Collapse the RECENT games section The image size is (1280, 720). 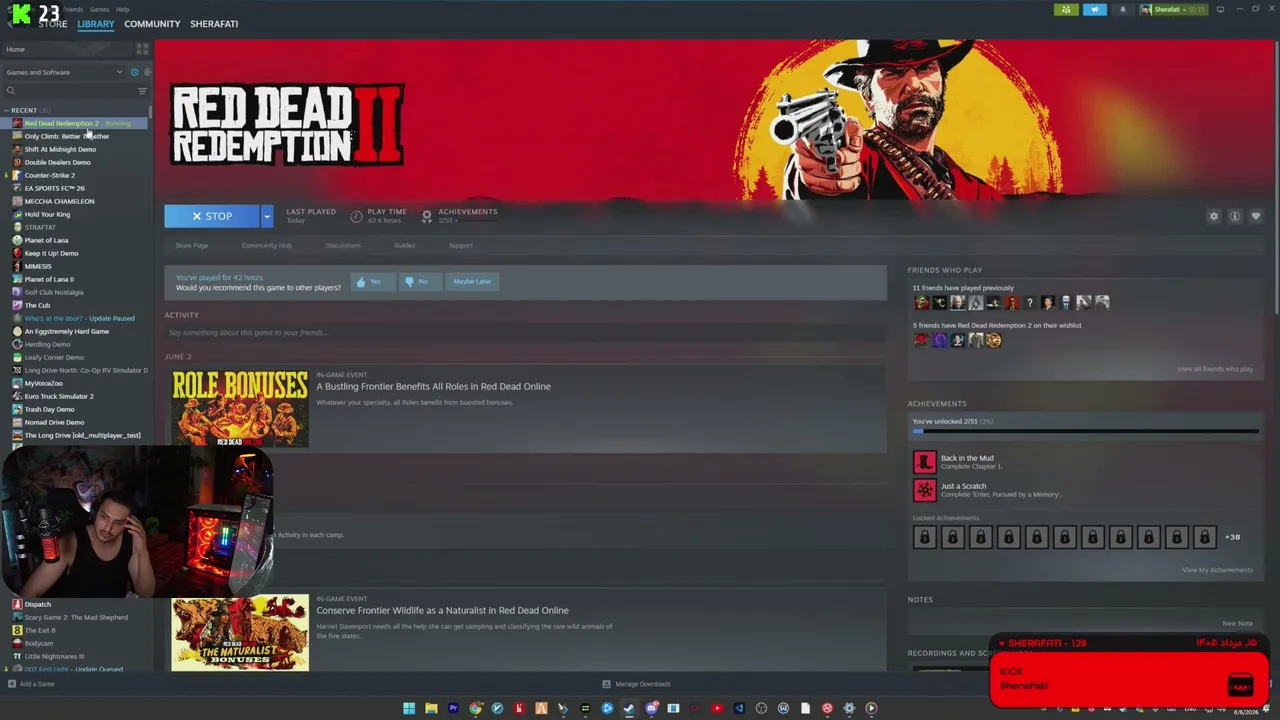click(6, 110)
